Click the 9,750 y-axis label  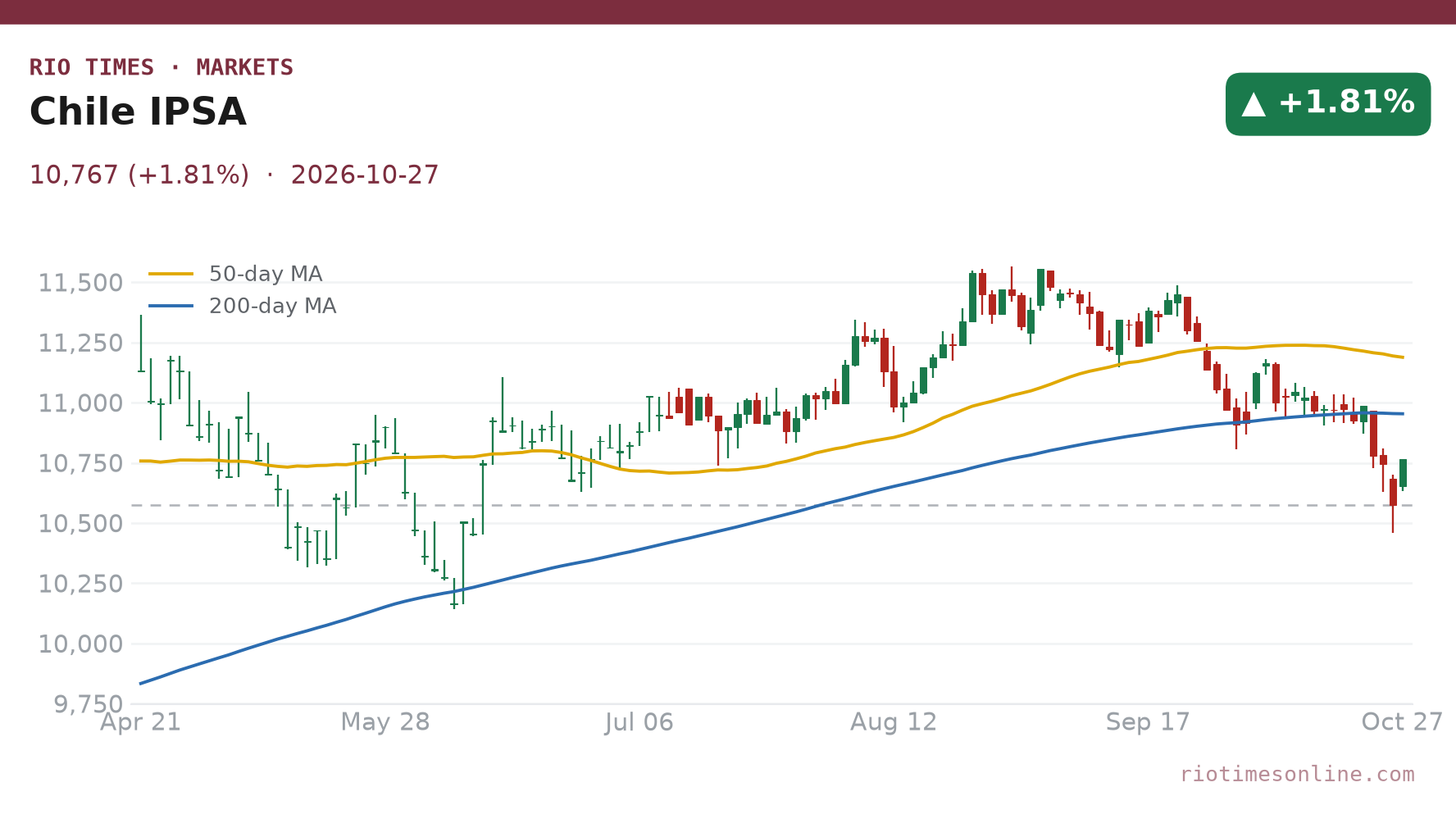pyautogui.click(x=89, y=704)
